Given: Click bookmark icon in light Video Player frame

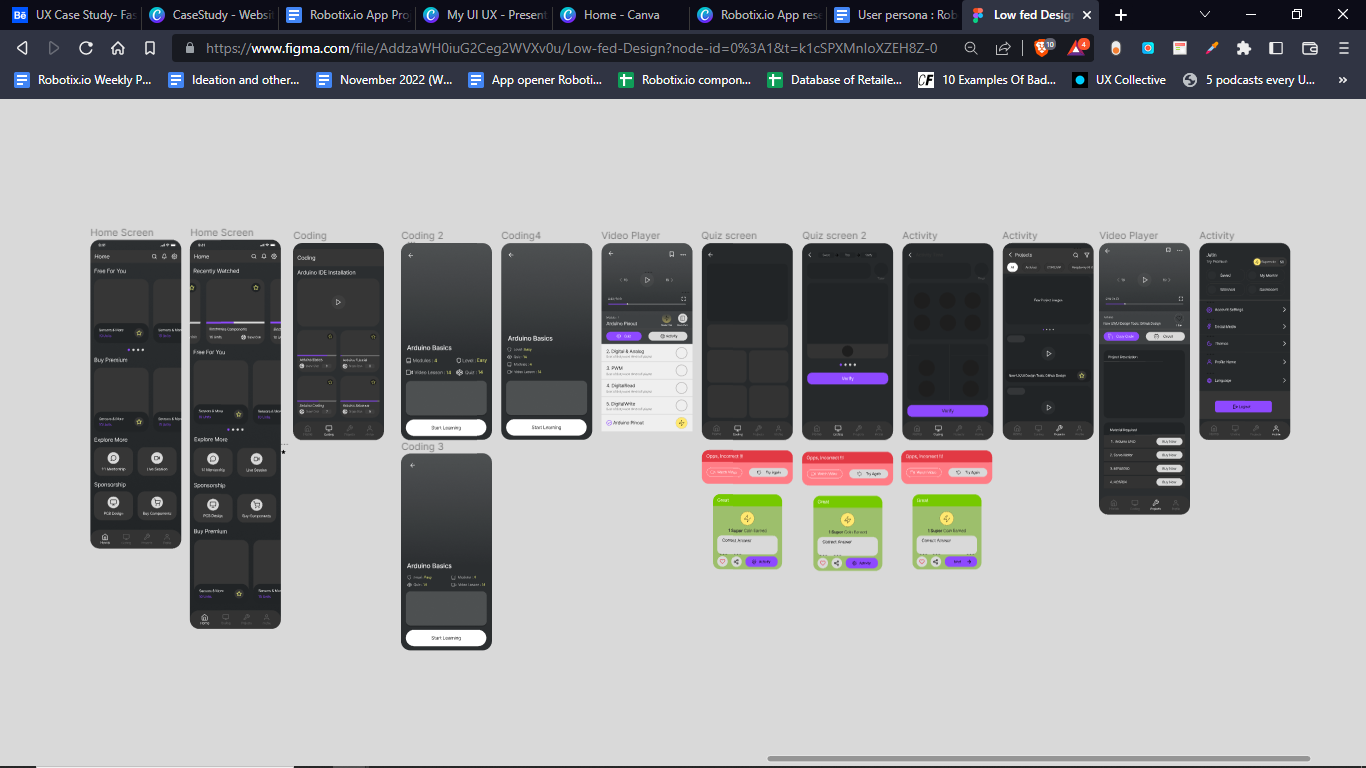Looking at the screenshot, I should 672,254.
